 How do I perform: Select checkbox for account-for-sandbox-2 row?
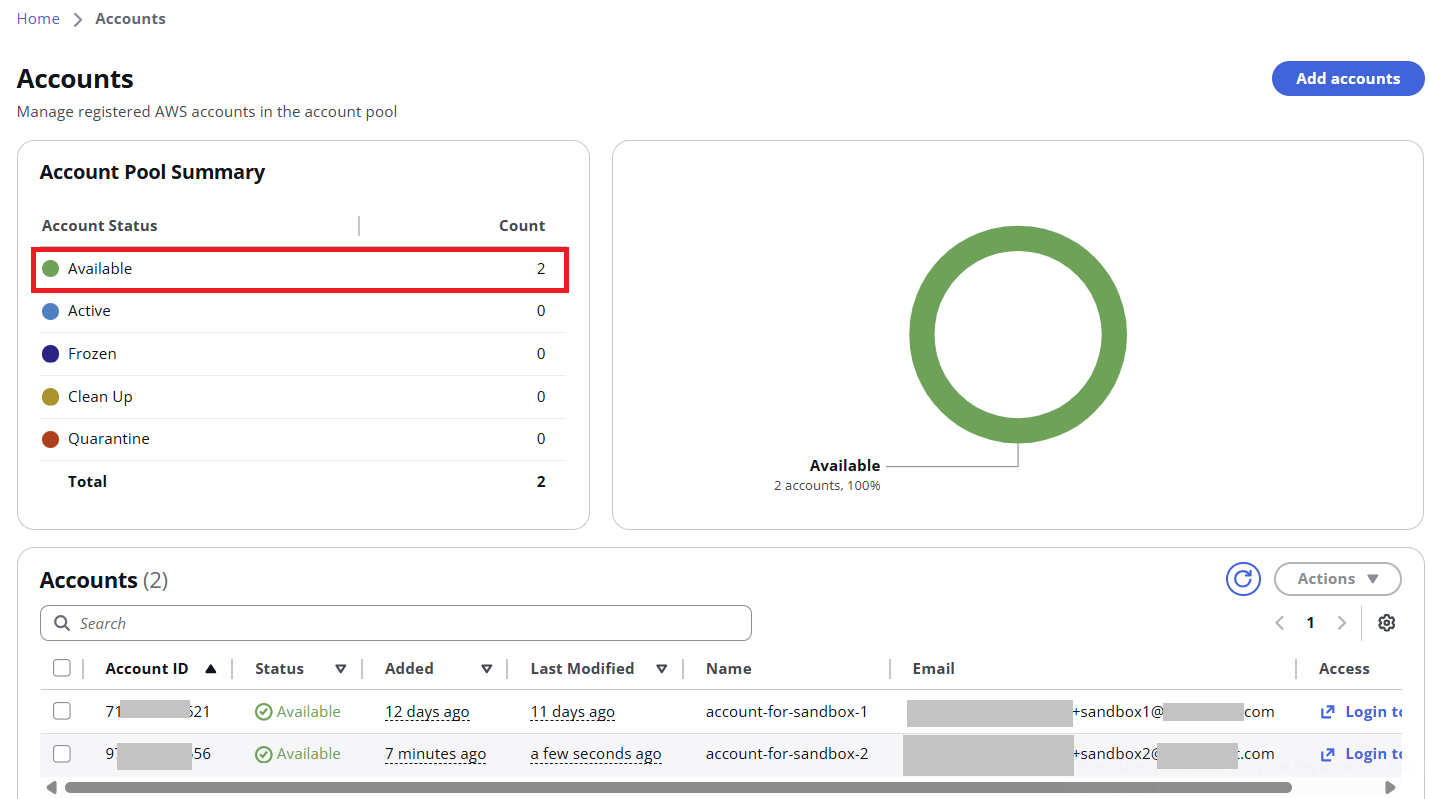tap(62, 754)
